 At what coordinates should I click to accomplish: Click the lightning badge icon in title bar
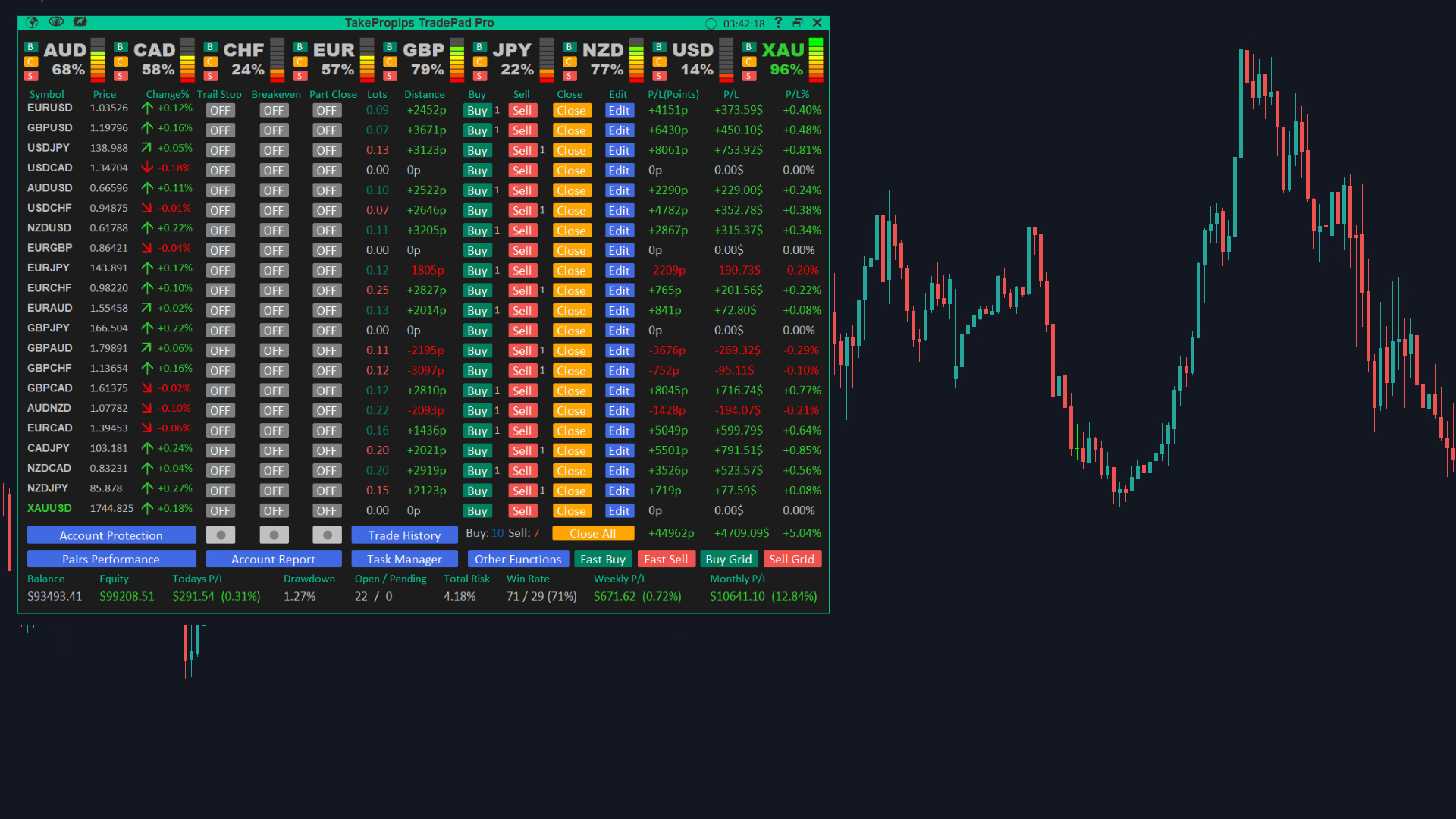[x=80, y=22]
